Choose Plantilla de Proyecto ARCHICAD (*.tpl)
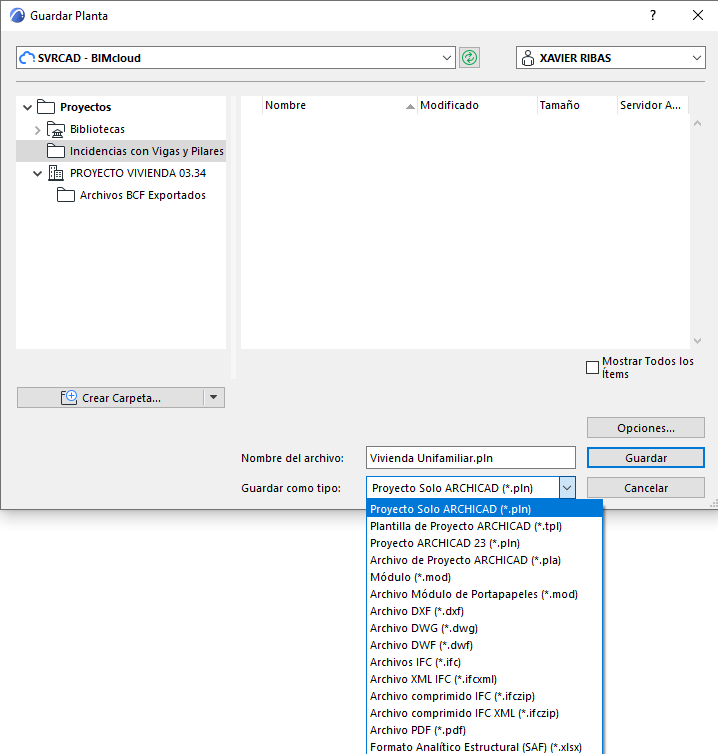The image size is (718, 754). (484, 526)
